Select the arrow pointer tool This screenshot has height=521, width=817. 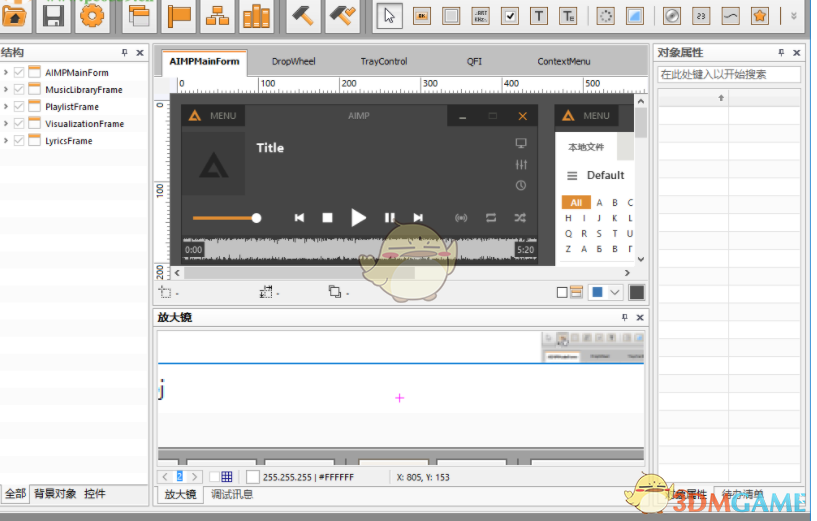[x=390, y=15]
